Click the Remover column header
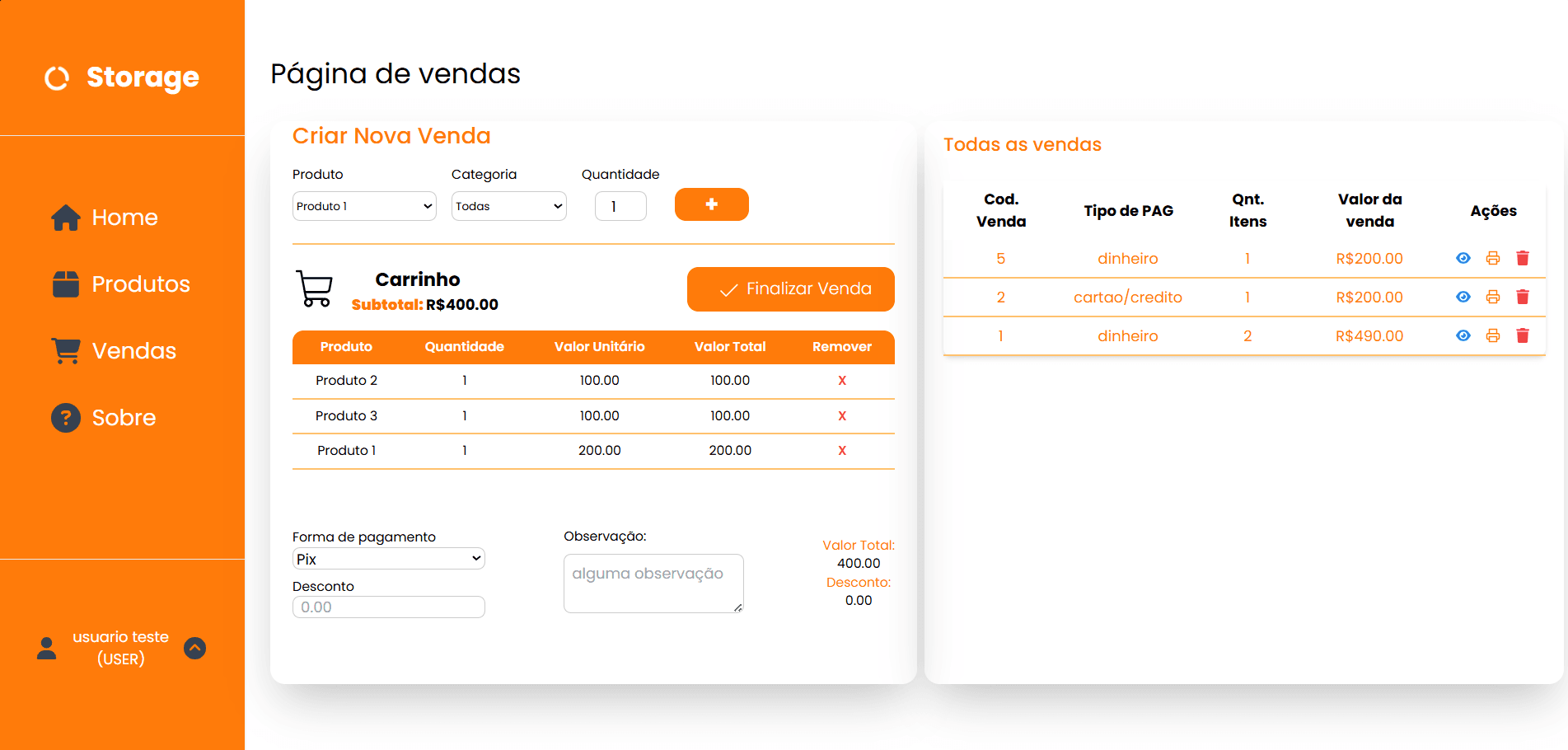The height and width of the screenshot is (750, 1568). click(842, 347)
